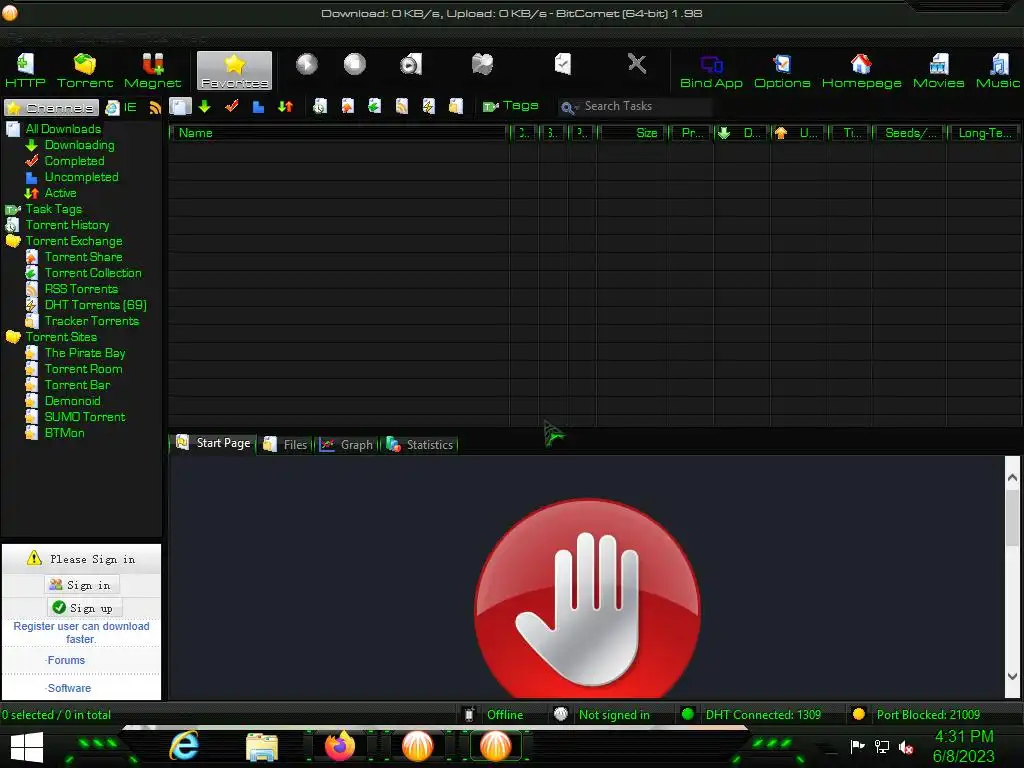Open the RSS feed sidebar tab

pos(155,108)
